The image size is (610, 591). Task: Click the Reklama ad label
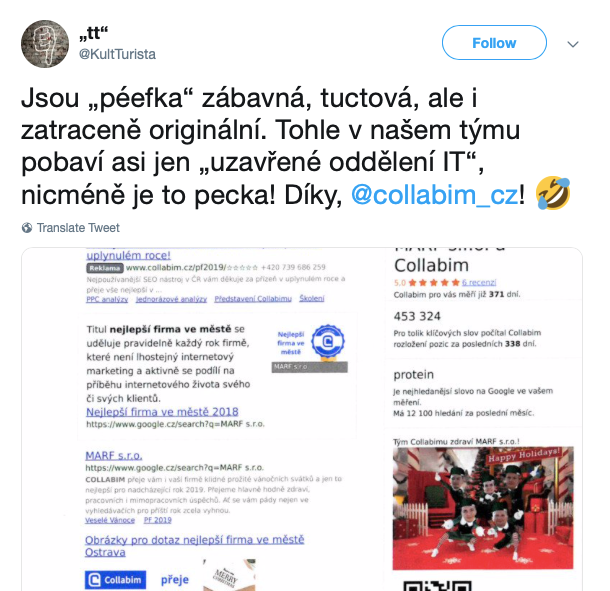(x=105, y=268)
